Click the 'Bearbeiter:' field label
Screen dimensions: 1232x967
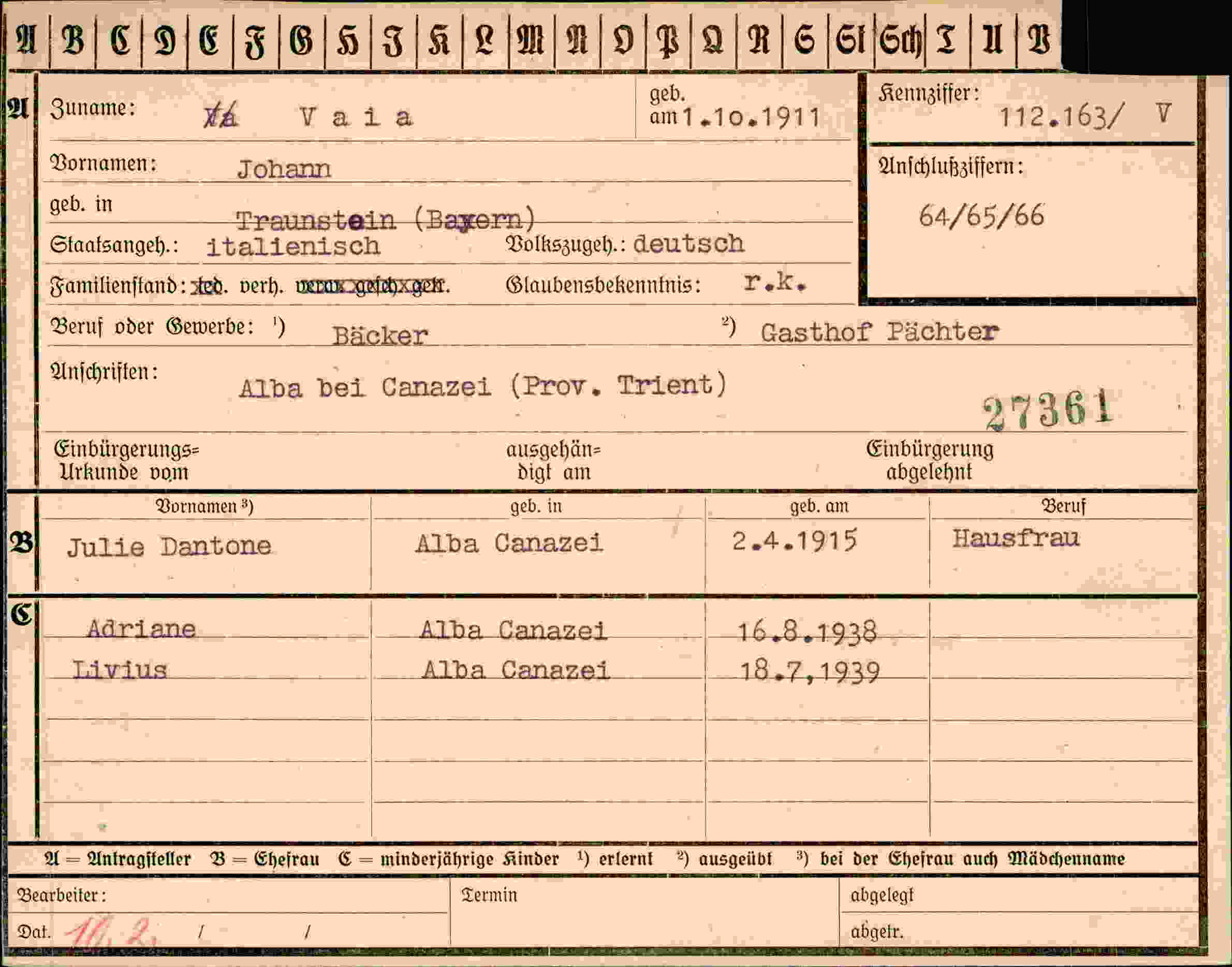pyautogui.click(x=62, y=895)
